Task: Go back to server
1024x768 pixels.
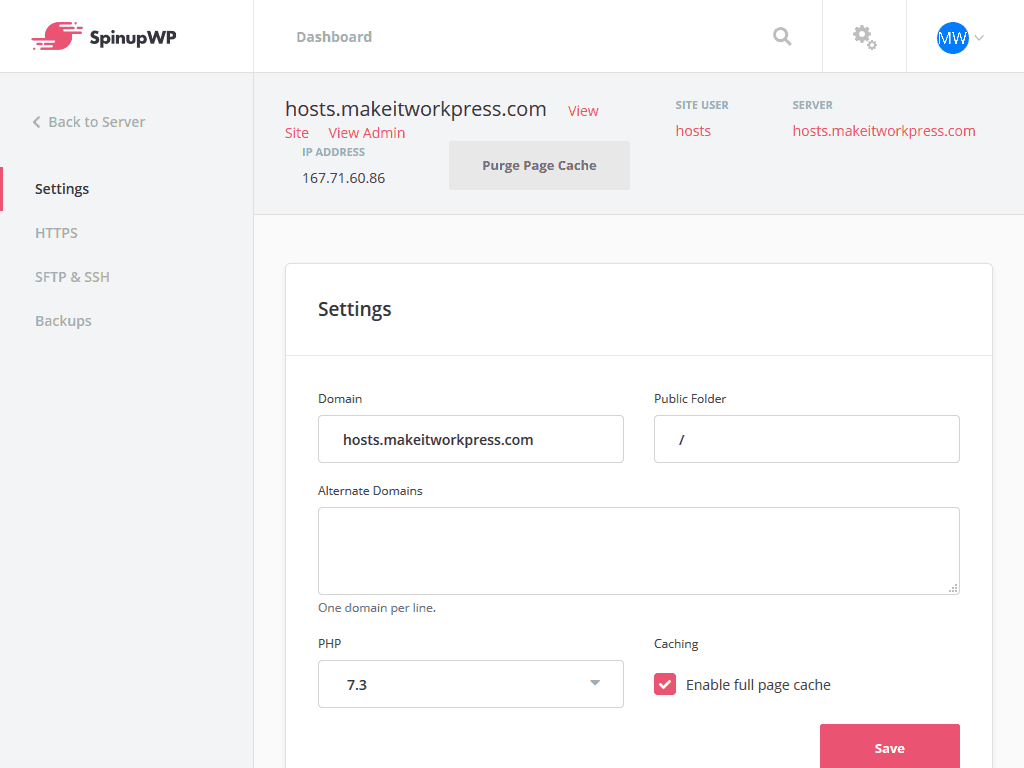Action: (x=89, y=121)
